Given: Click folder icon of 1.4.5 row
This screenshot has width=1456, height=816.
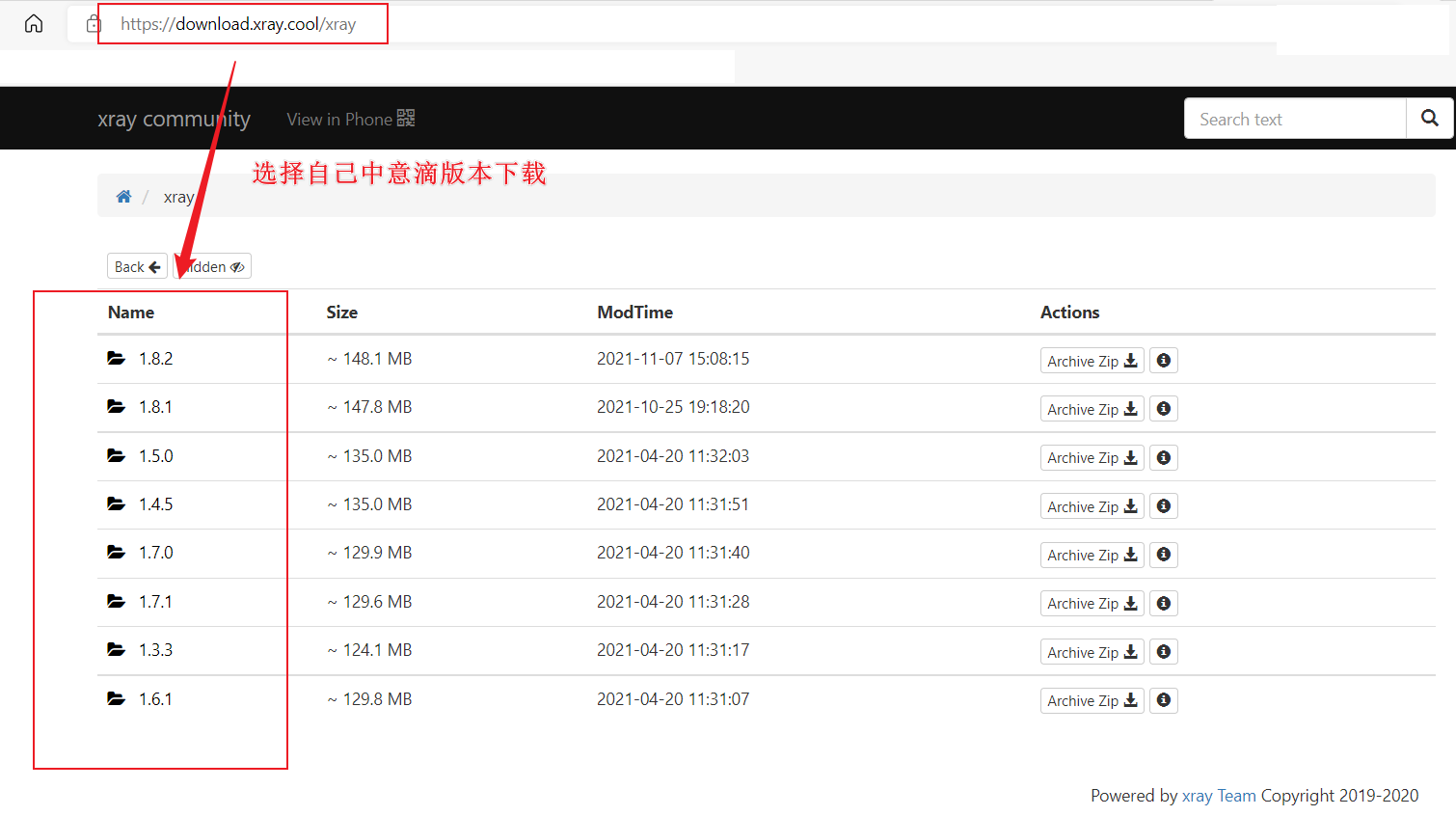Looking at the screenshot, I should [117, 503].
